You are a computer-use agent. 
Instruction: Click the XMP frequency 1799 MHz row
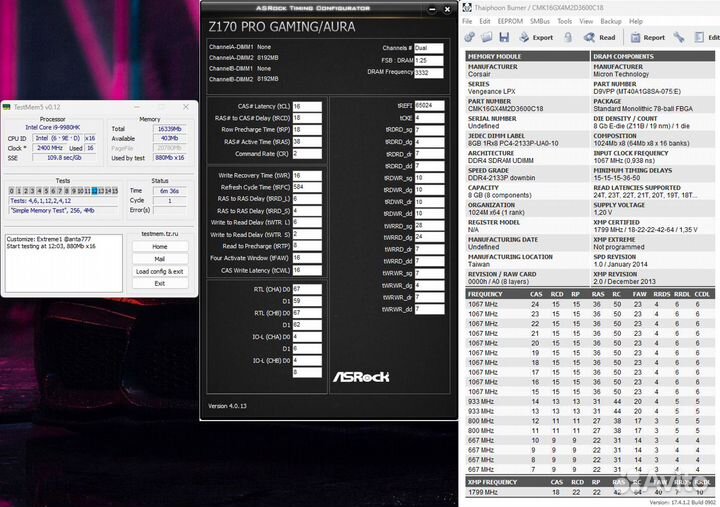tap(590, 492)
